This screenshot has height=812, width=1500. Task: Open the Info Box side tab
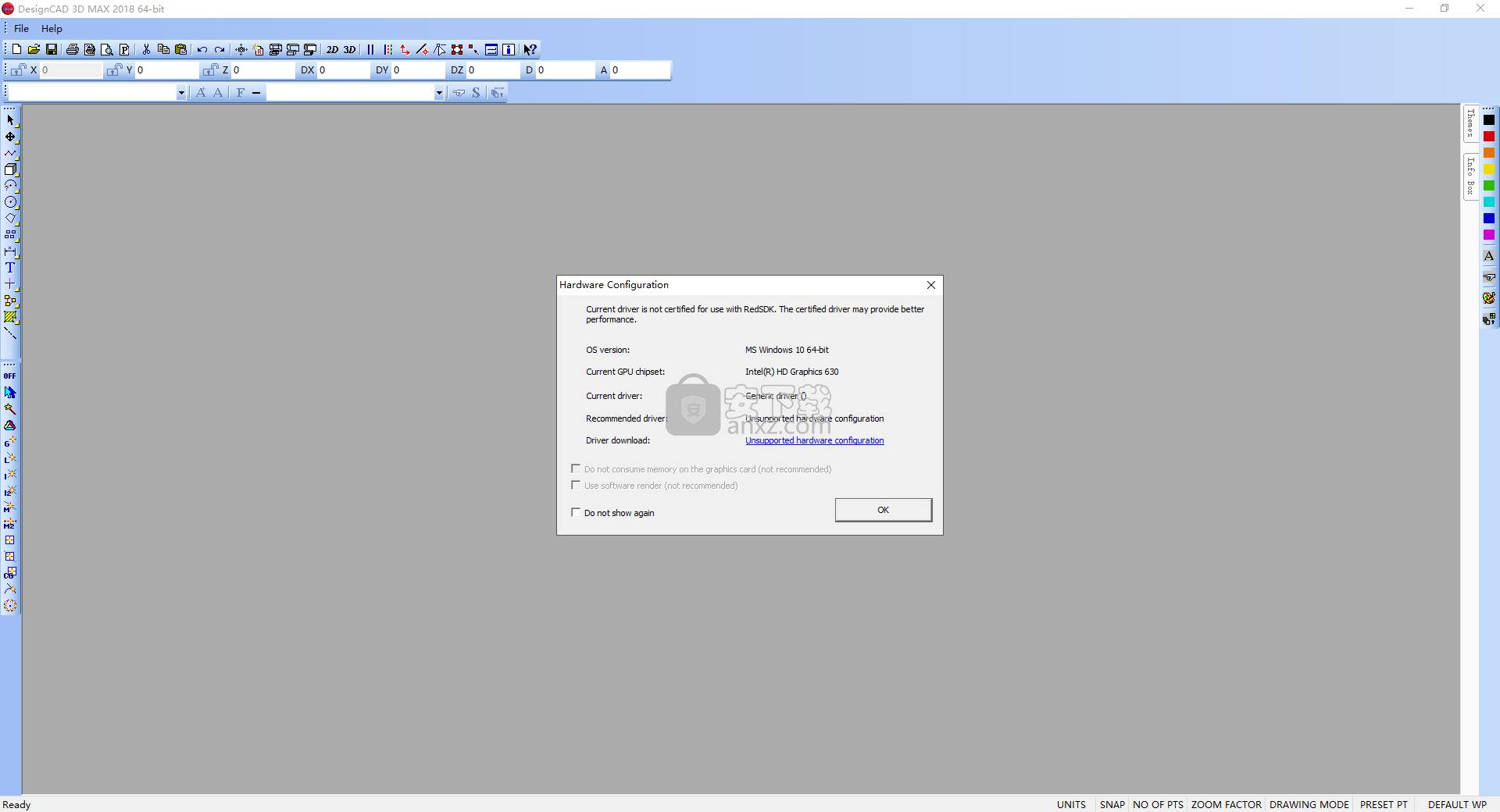click(1470, 176)
